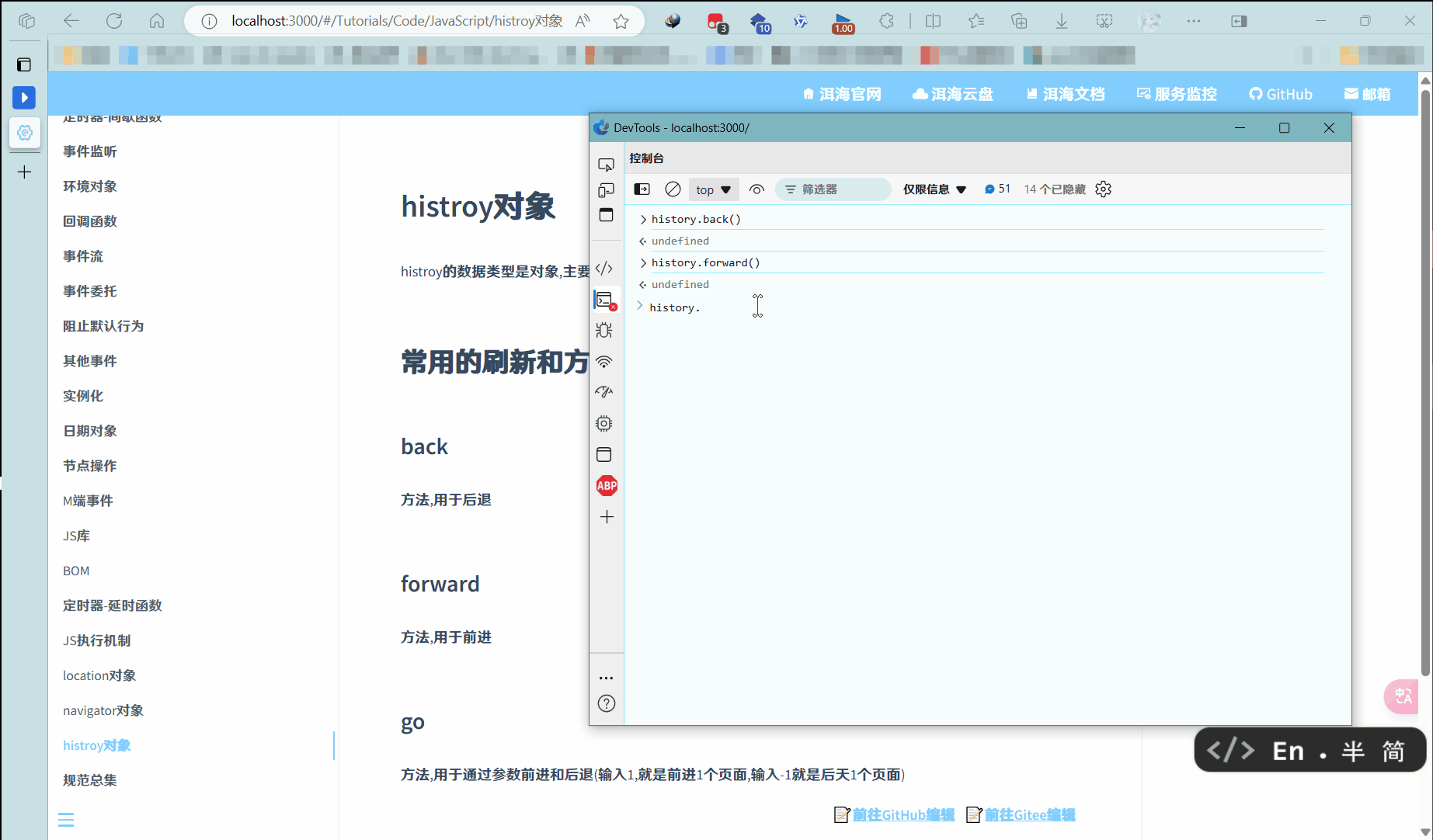Open 规范总集 sidebar item
Viewport: 1433px width, 840px height.
pyautogui.click(x=90, y=780)
